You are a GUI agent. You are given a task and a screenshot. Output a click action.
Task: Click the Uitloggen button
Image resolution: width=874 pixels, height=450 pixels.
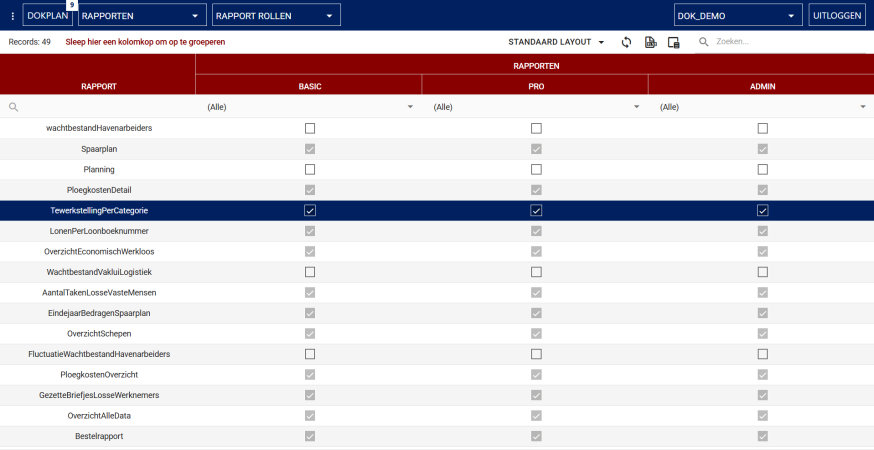click(x=837, y=16)
